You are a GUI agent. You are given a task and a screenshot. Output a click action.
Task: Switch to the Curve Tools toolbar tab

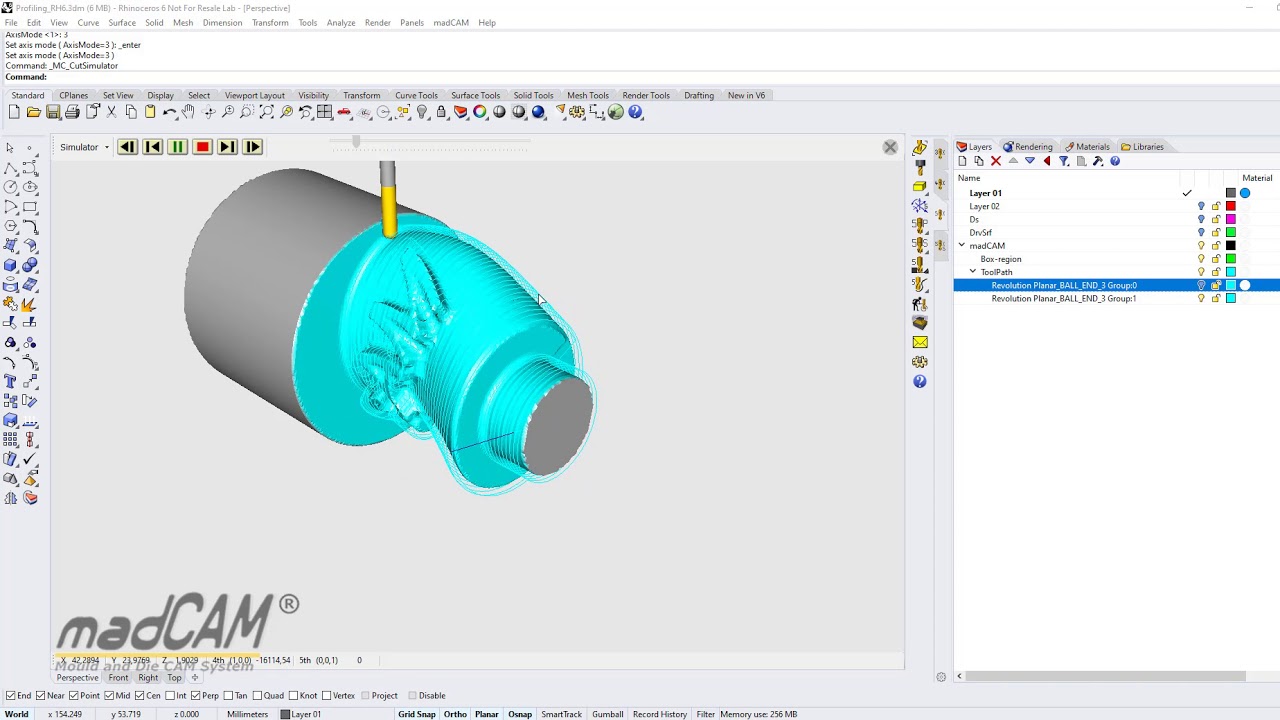point(416,96)
